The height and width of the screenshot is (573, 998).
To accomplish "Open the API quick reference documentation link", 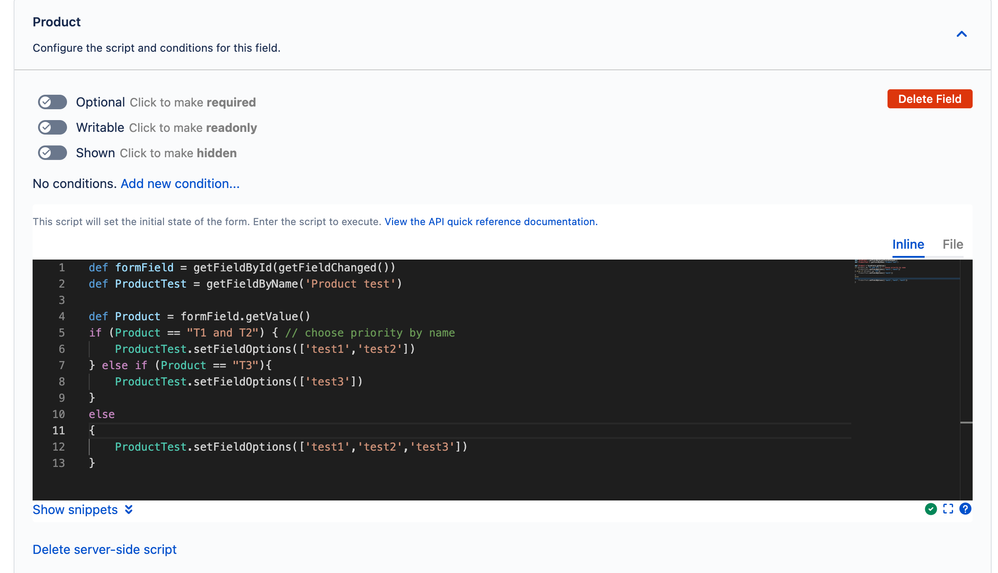I will pyautogui.click(x=491, y=222).
